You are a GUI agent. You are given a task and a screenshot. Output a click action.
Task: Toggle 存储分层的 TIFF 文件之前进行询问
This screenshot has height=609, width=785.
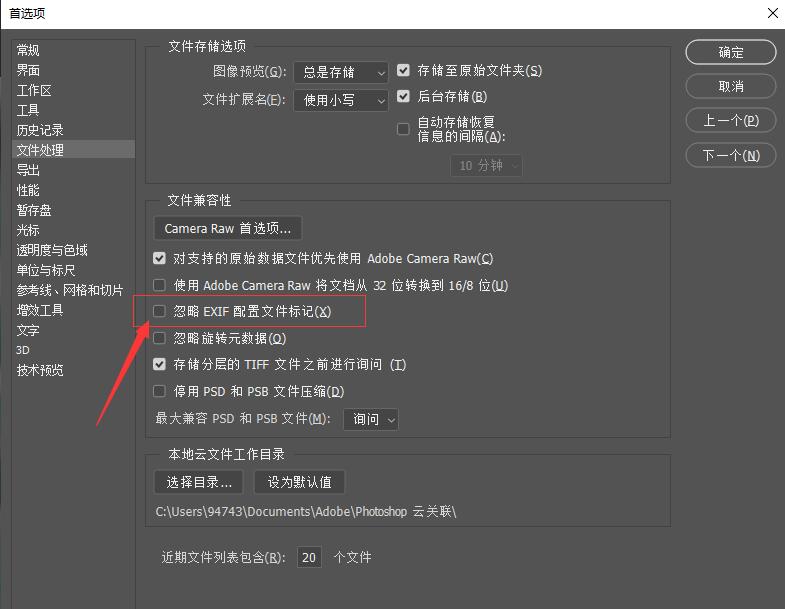pos(159,364)
